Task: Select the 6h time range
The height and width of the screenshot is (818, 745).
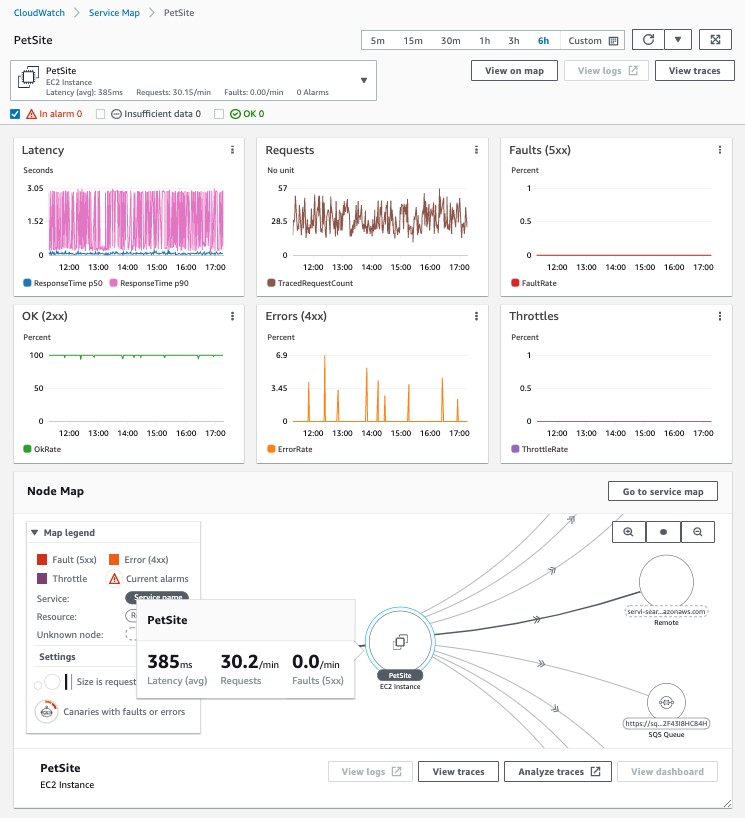Action: [543, 41]
